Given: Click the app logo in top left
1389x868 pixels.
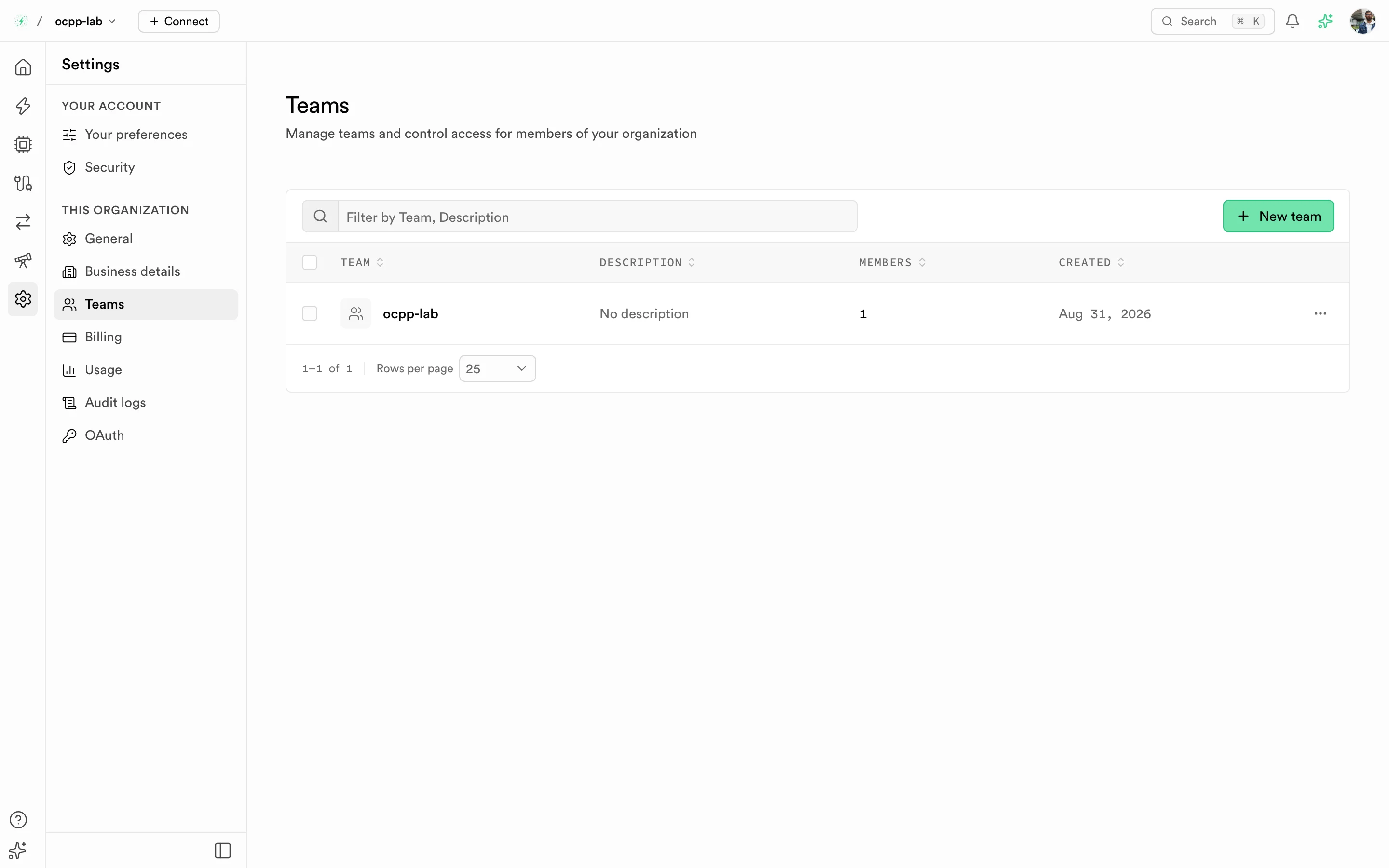Looking at the screenshot, I should click(21, 21).
